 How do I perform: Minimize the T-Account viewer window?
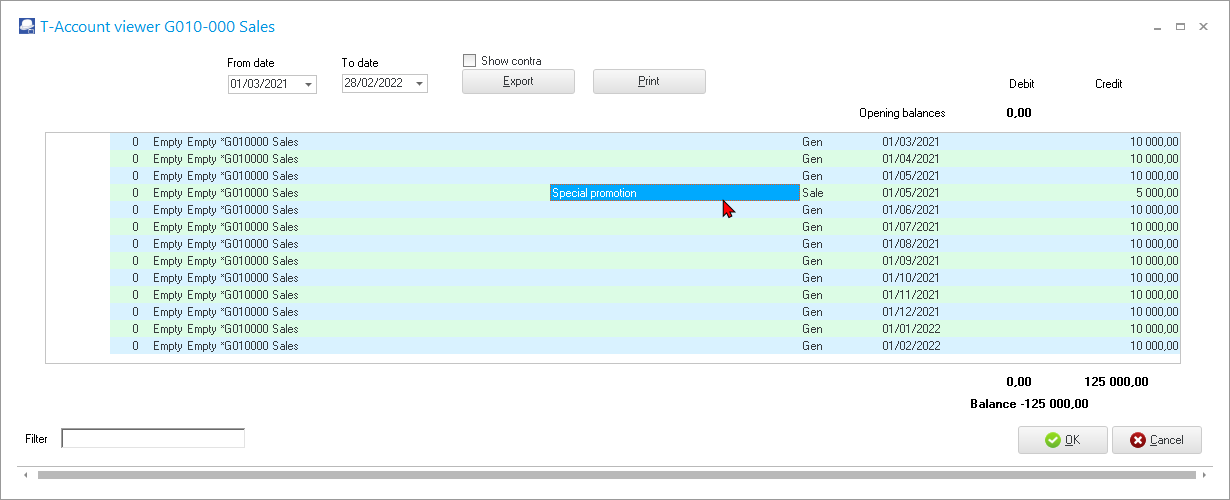click(x=1157, y=28)
